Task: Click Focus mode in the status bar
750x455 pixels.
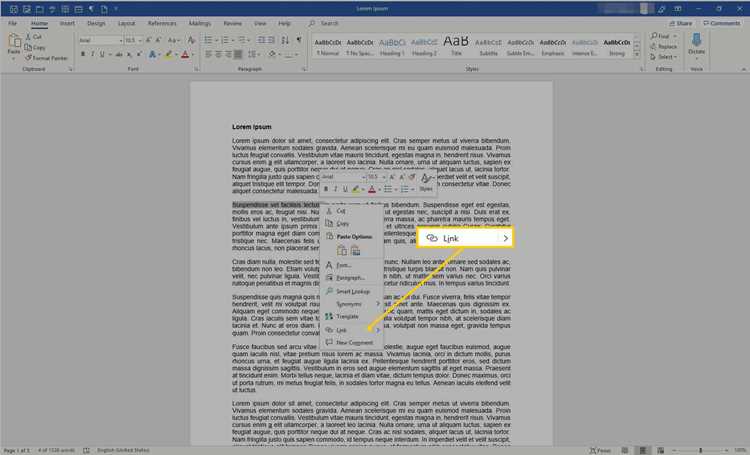Action: pos(600,450)
